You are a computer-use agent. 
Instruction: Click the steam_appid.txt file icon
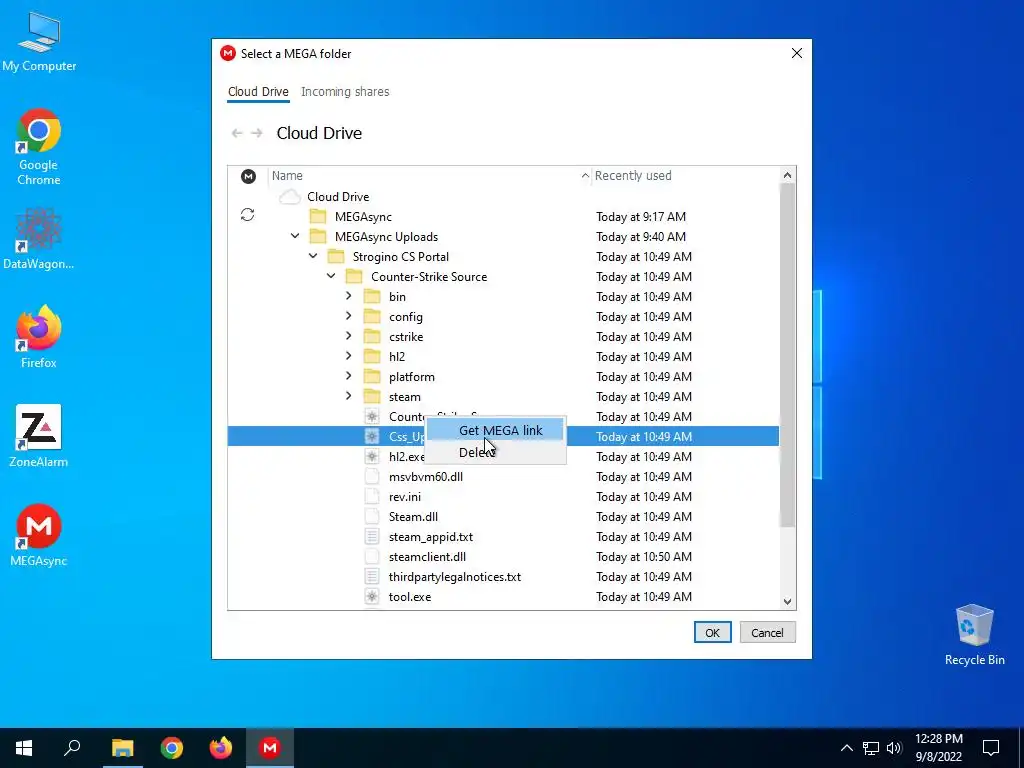tap(372, 537)
